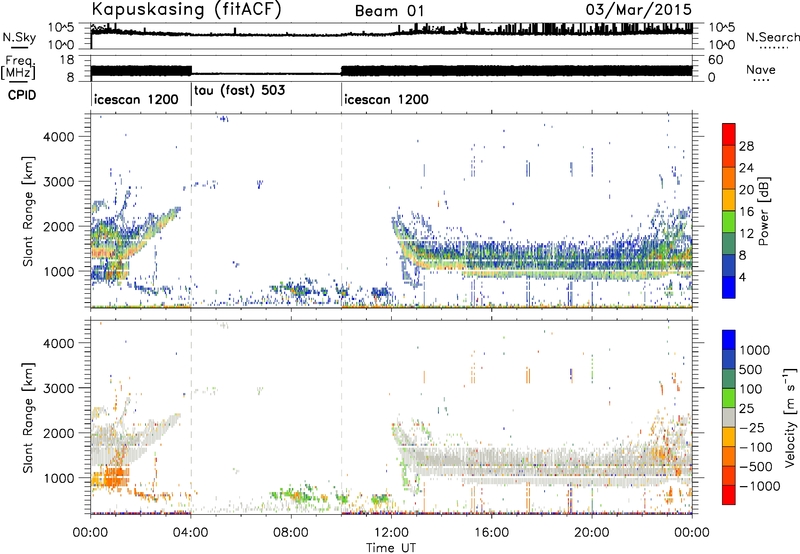This screenshot has width=800, height=554.
Task: Click the grey segment of velocity colorbar
Action: 729,417
